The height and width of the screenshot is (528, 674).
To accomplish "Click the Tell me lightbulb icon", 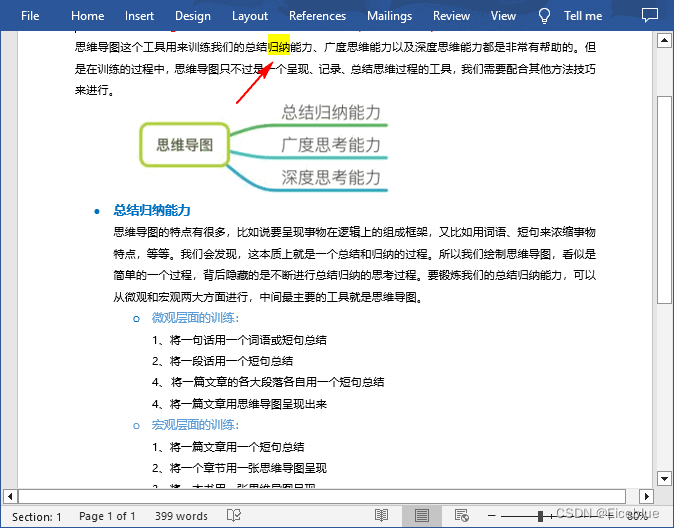I will [x=545, y=16].
